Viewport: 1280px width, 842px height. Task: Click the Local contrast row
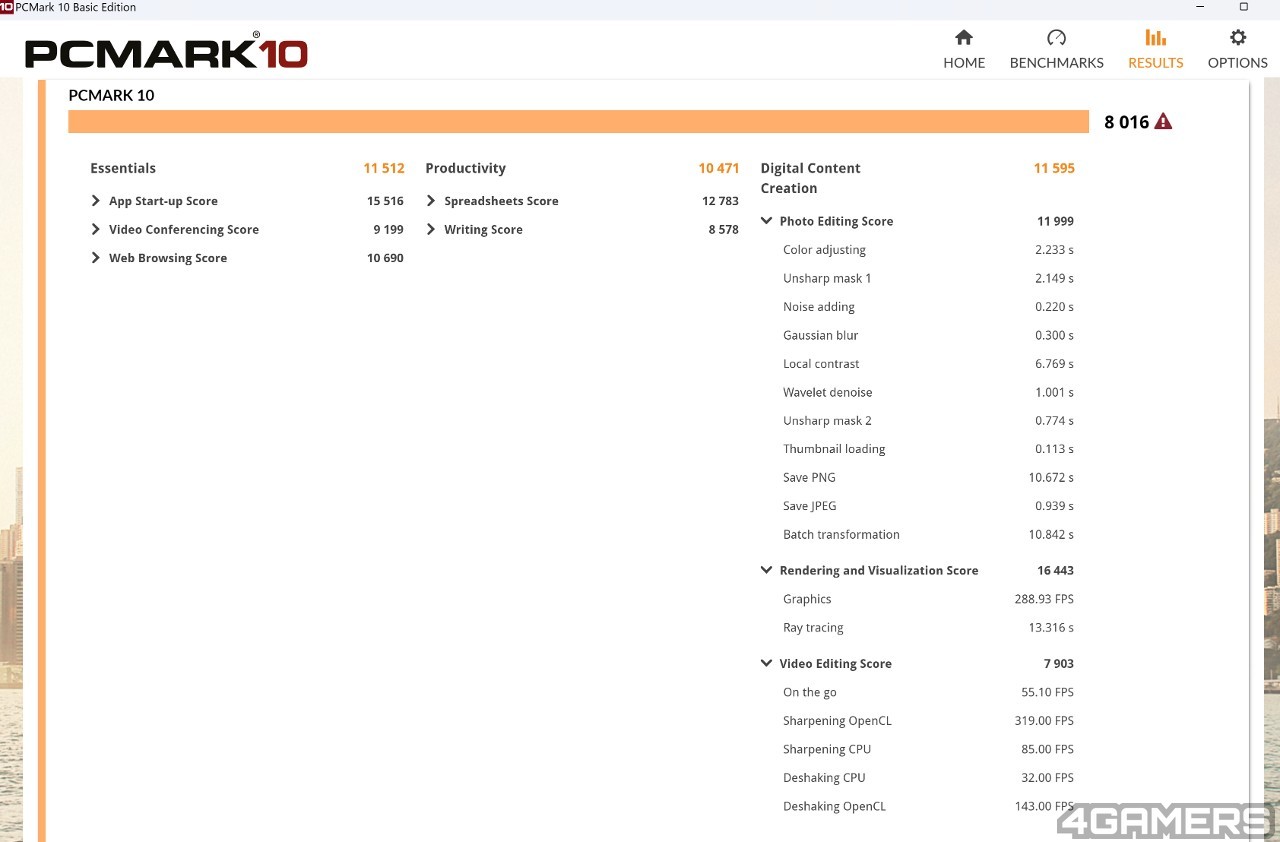click(x=928, y=364)
